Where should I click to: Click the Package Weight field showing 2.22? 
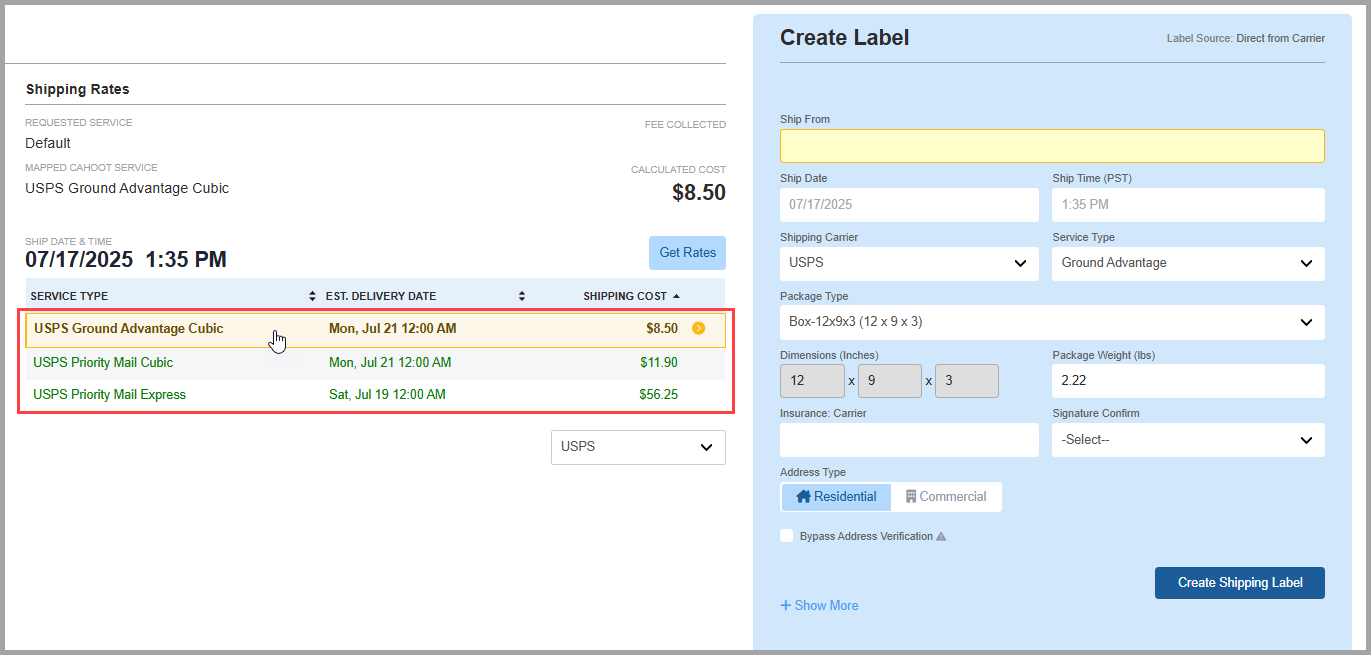tap(1188, 381)
